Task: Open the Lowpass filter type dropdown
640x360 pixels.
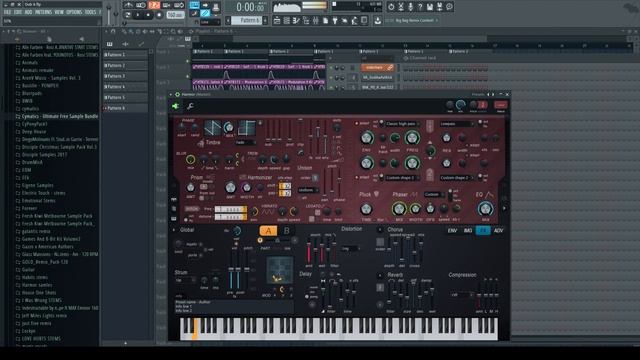Action: point(457,124)
